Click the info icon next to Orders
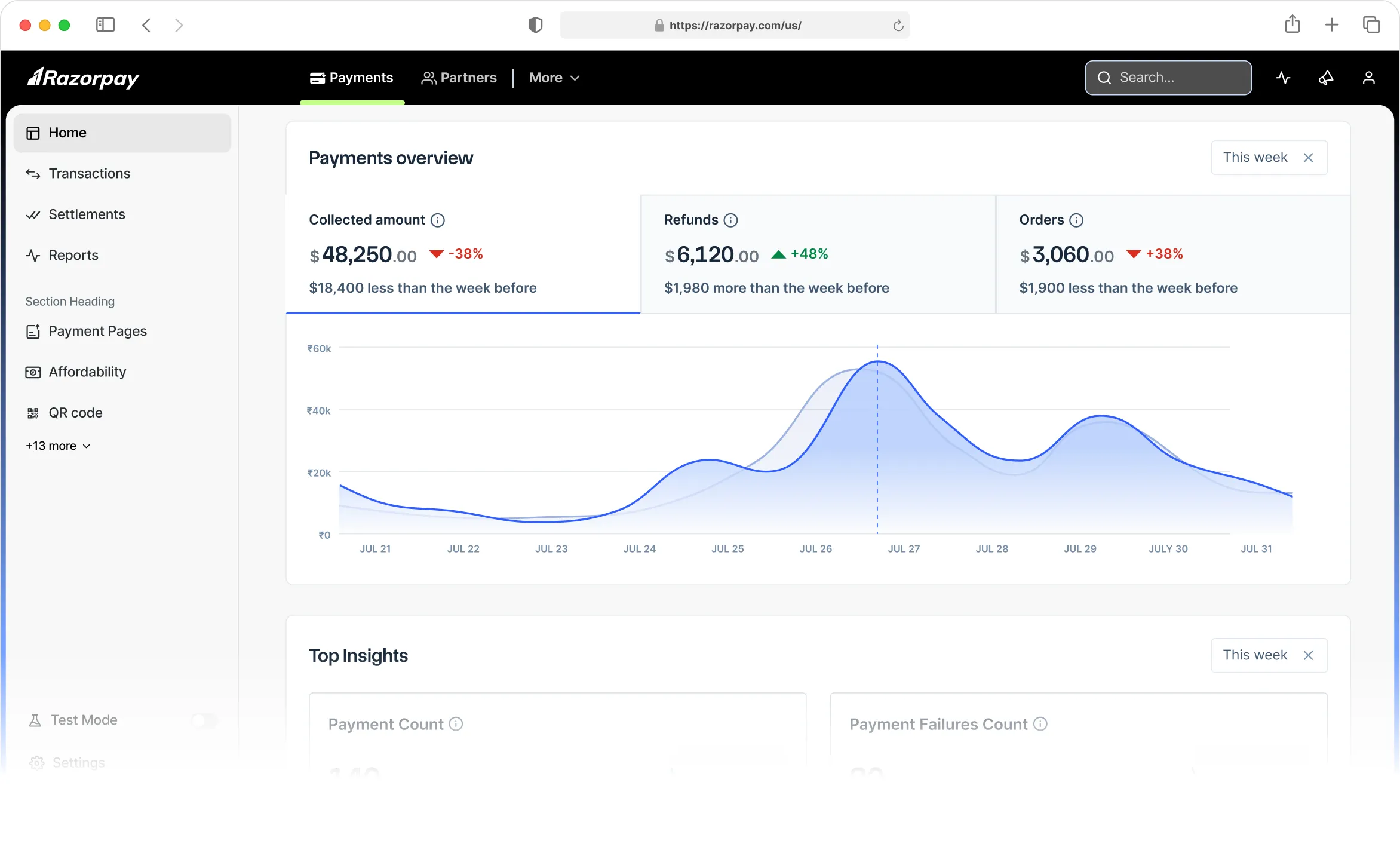This screenshot has width=1400, height=853. click(1076, 220)
